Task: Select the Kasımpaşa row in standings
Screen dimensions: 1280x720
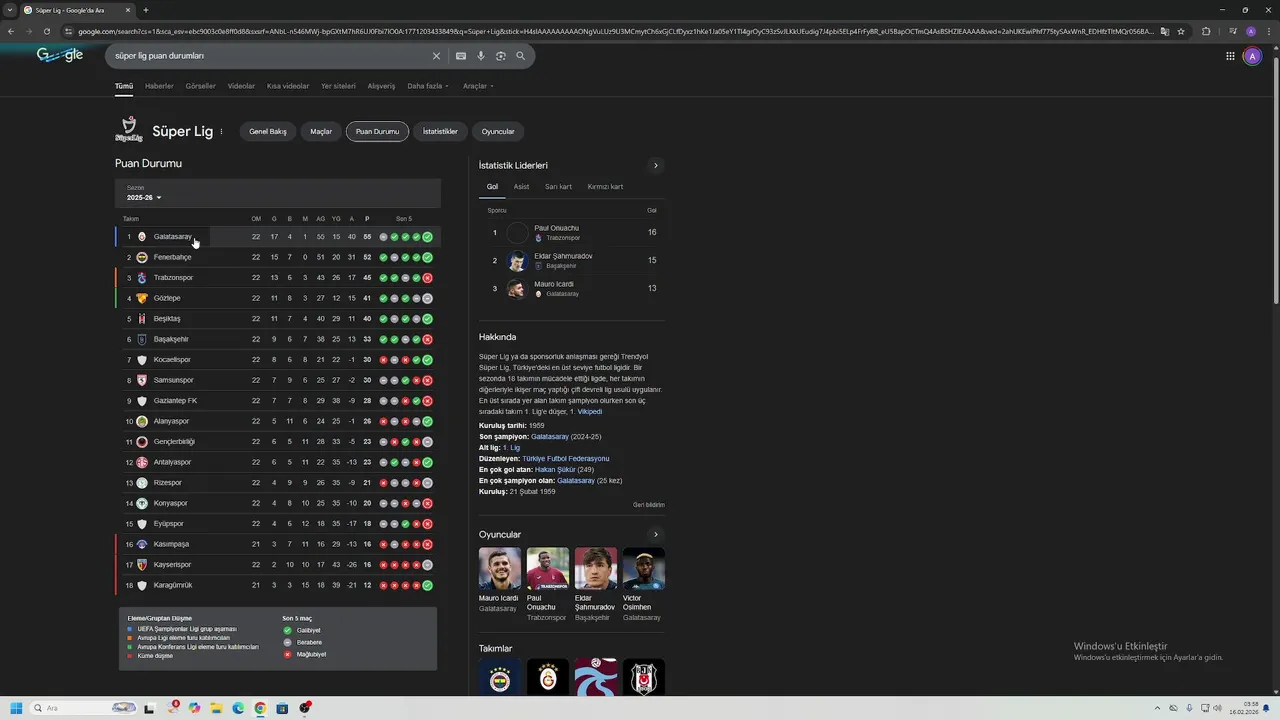Action: click(x=278, y=544)
